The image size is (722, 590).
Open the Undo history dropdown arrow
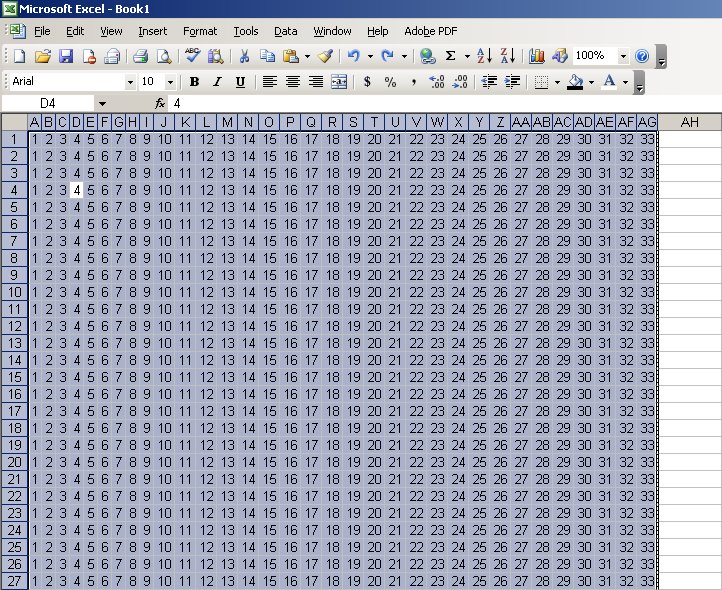click(370, 56)
